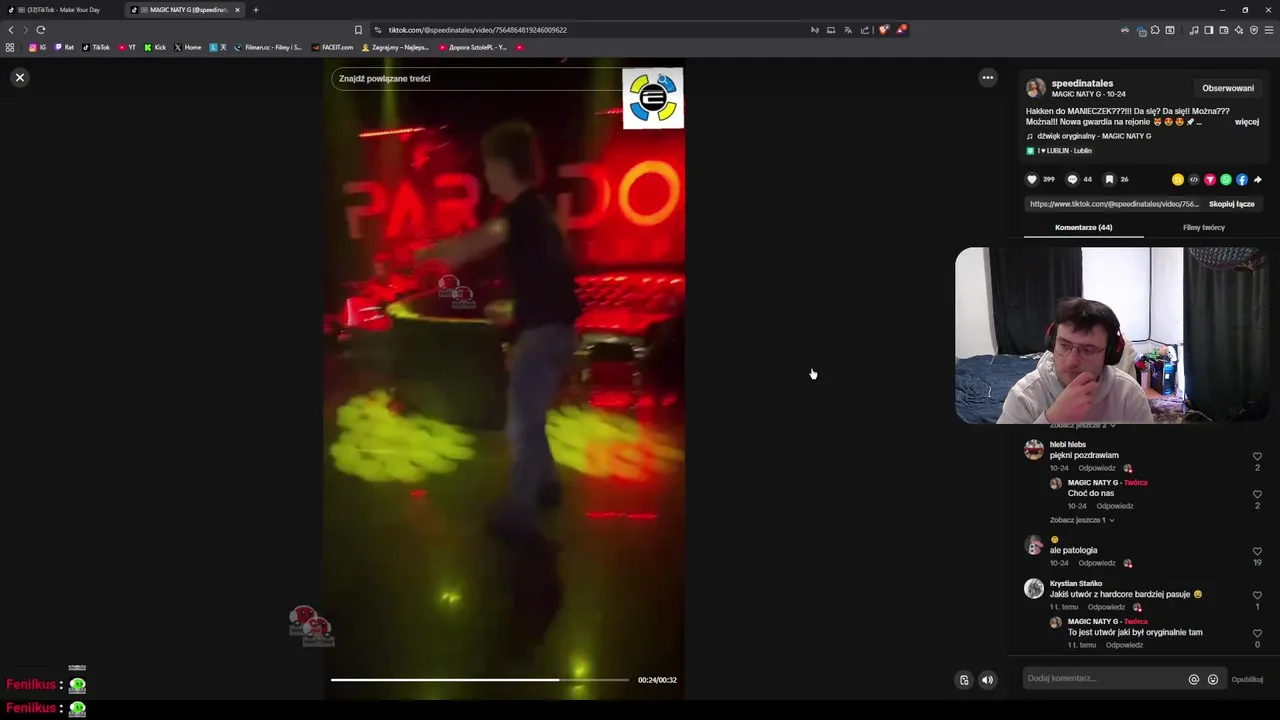Seek on the video progress bar

480,680
